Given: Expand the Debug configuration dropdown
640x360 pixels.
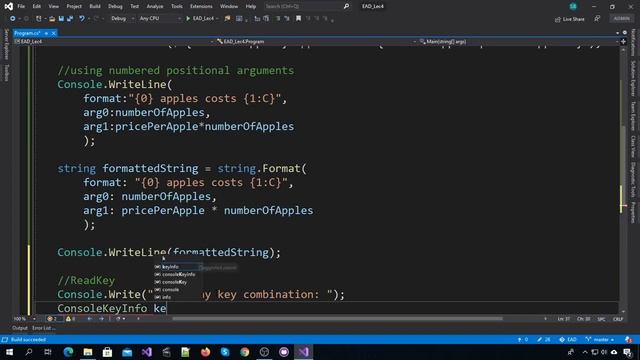Looking at the screenshot, I should pos(133,19).
